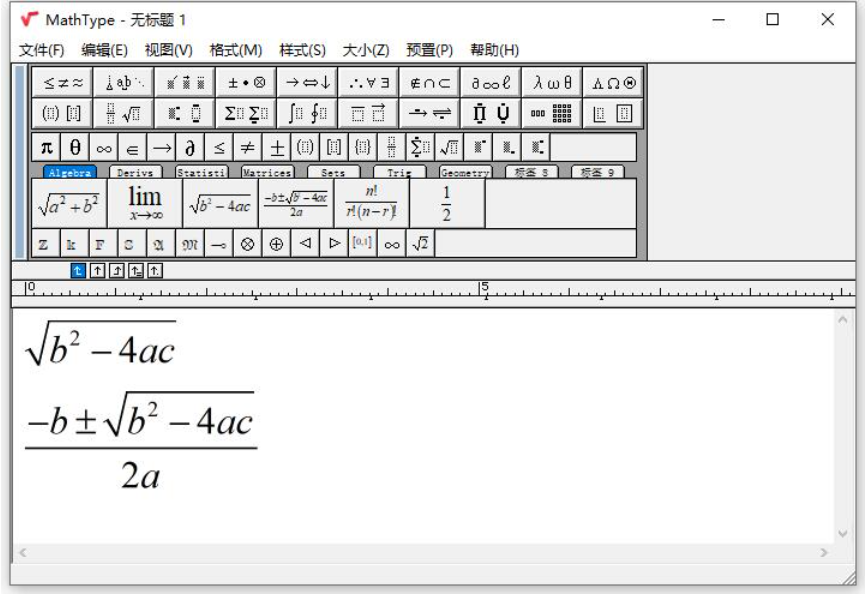The height and width of the screenshot is (595, 865).
Task: Open the integral templates palette
Action: (306, 114)
